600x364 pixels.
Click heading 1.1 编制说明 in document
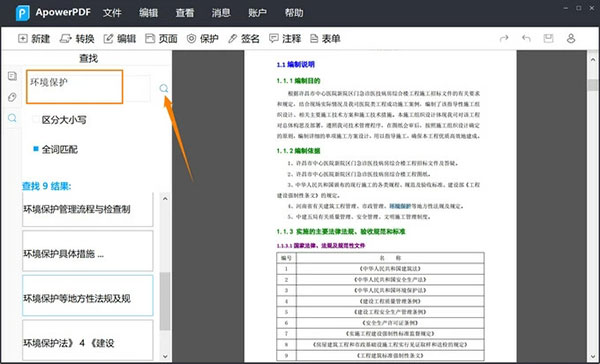pos(295,65)
